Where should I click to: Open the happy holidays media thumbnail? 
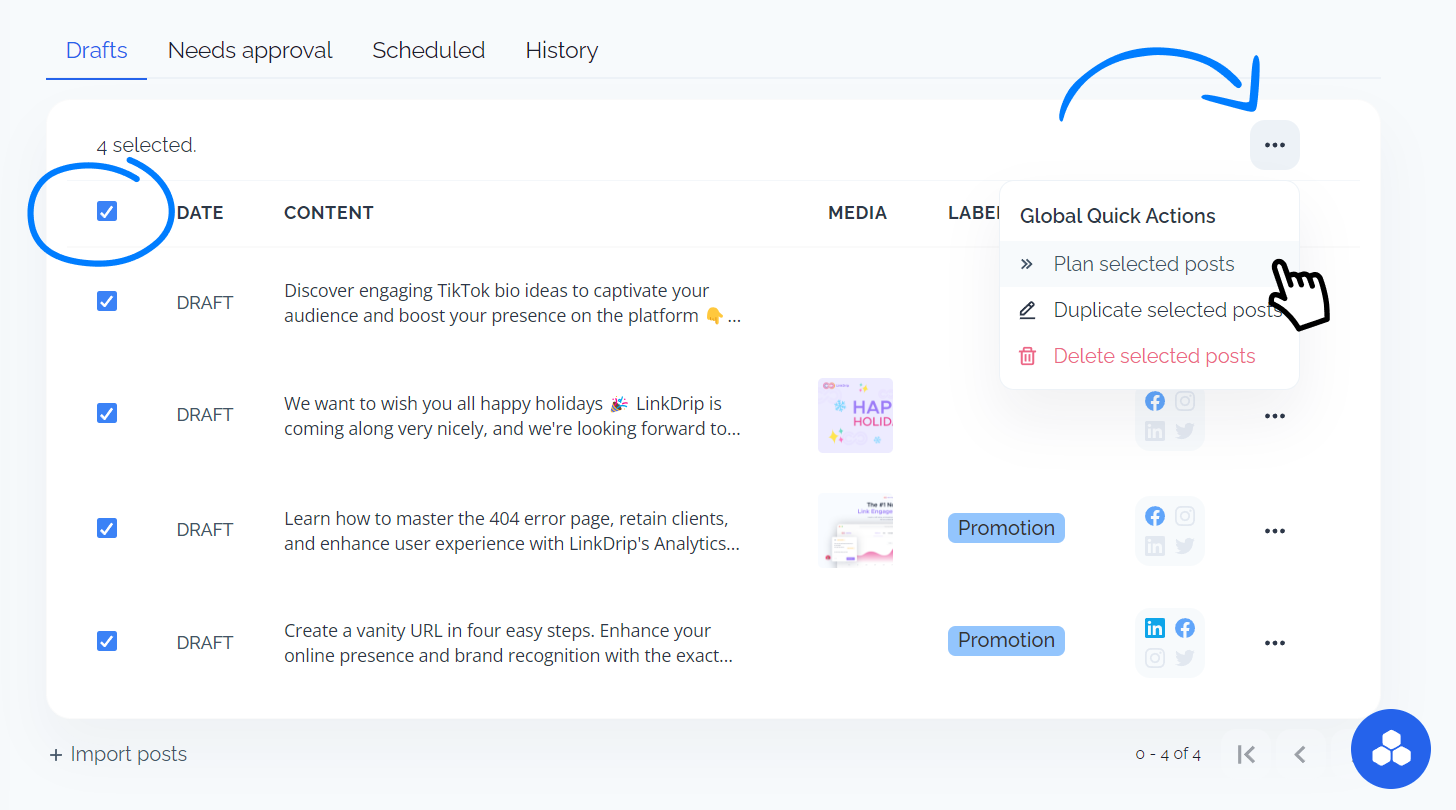[x=855, y=415]
